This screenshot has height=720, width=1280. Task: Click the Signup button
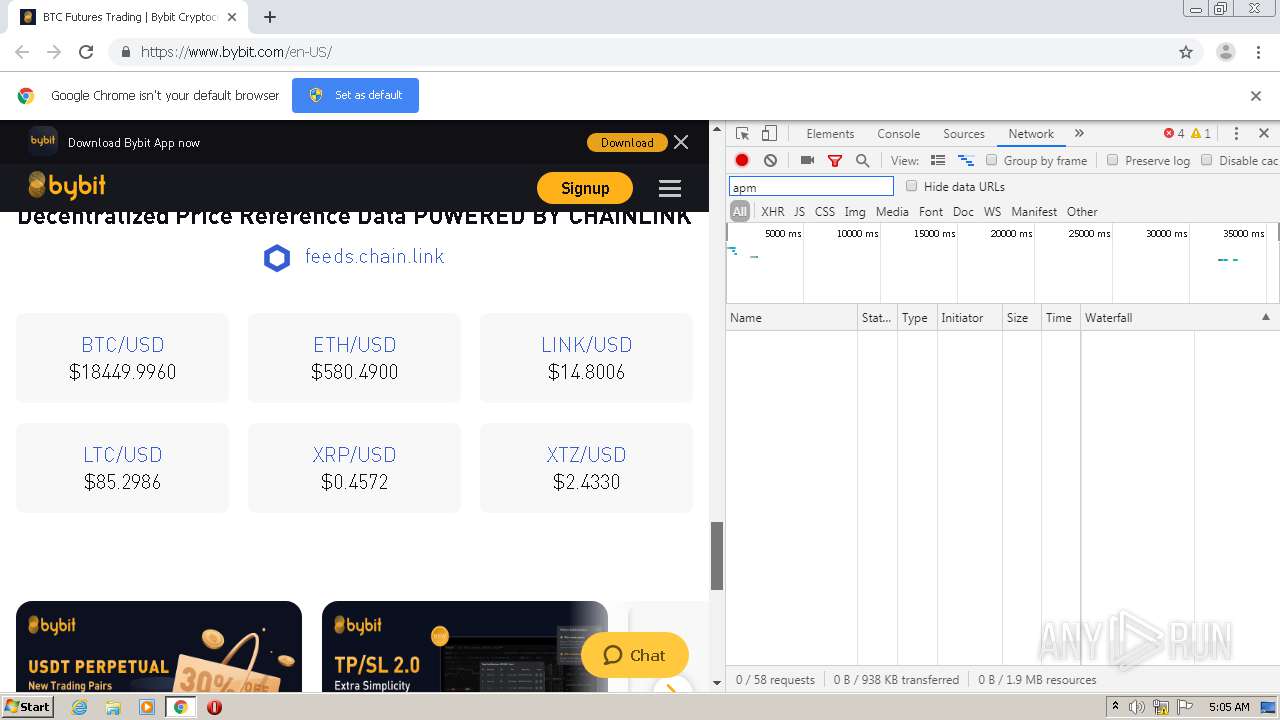click(585, 188)
